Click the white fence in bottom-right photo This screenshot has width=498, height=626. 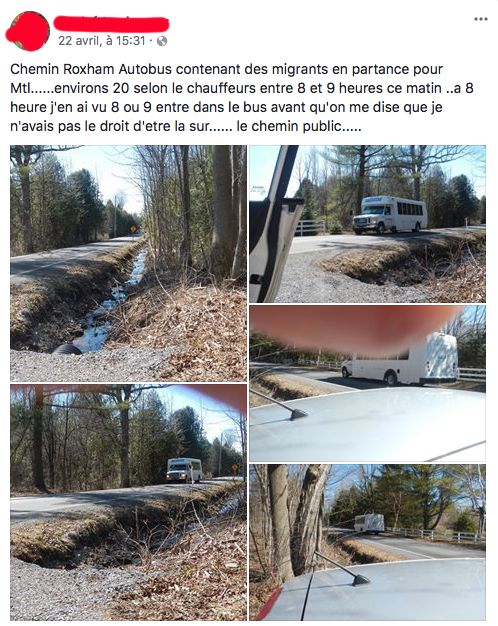pyautogui.click(x=435, y=535)
